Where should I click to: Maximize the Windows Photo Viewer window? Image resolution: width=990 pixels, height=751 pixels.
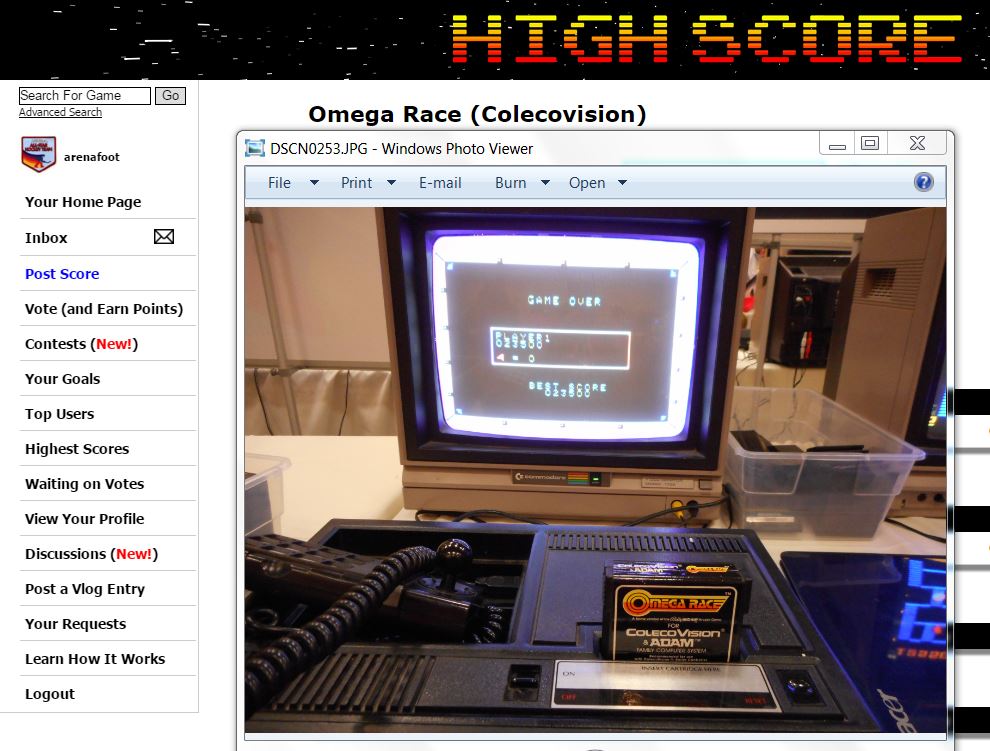(870, 144)
